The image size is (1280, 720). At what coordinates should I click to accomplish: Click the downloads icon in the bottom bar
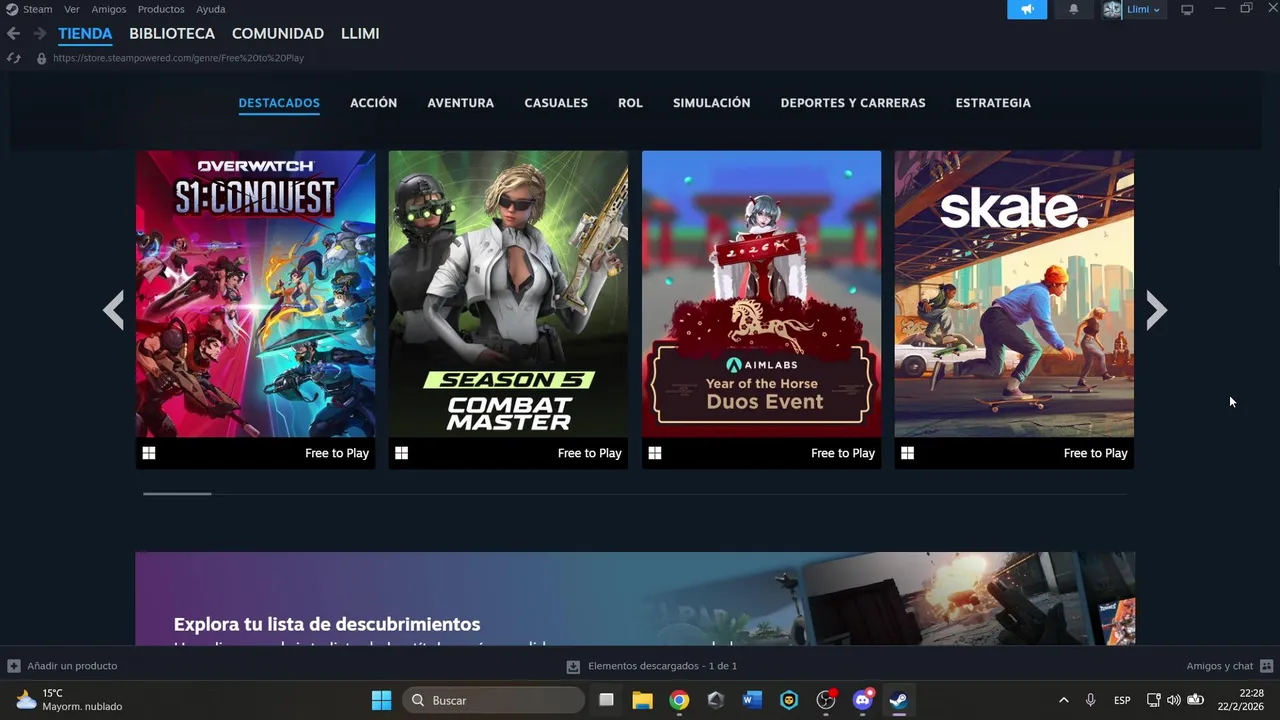tap(573, 666)
